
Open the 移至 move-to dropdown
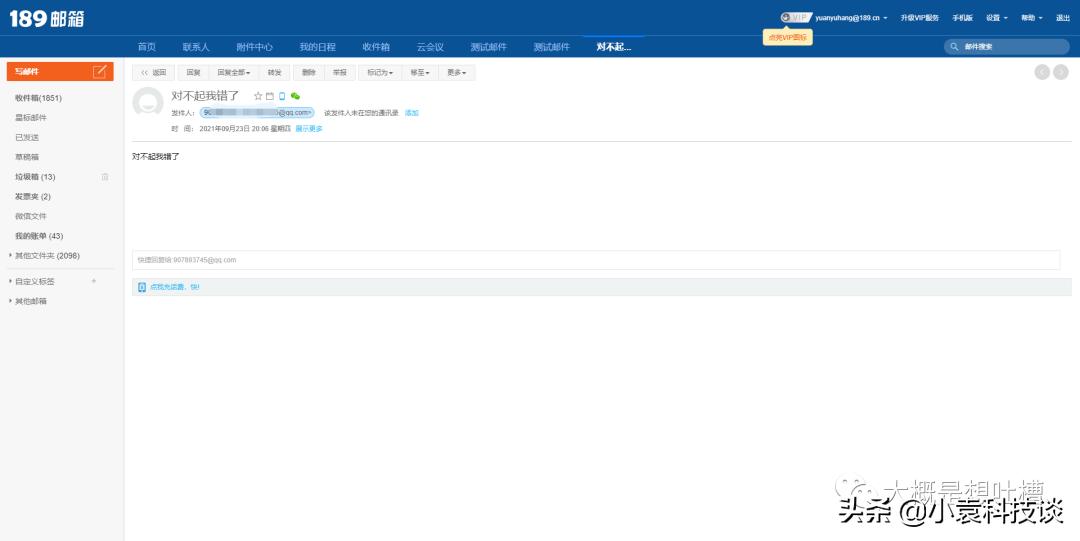(419, 72)
